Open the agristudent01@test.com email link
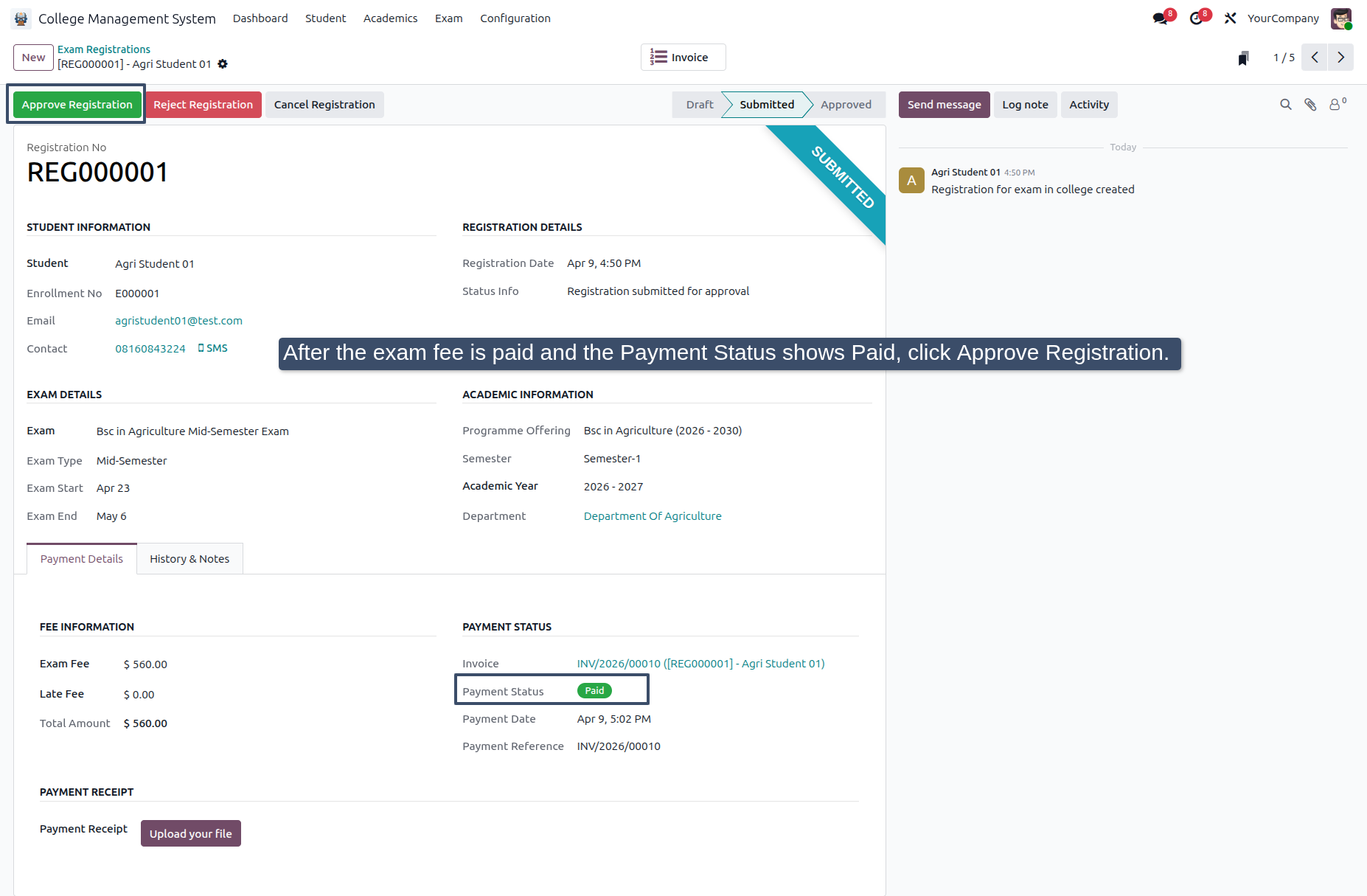1367x896 pixels. point(178,321)
